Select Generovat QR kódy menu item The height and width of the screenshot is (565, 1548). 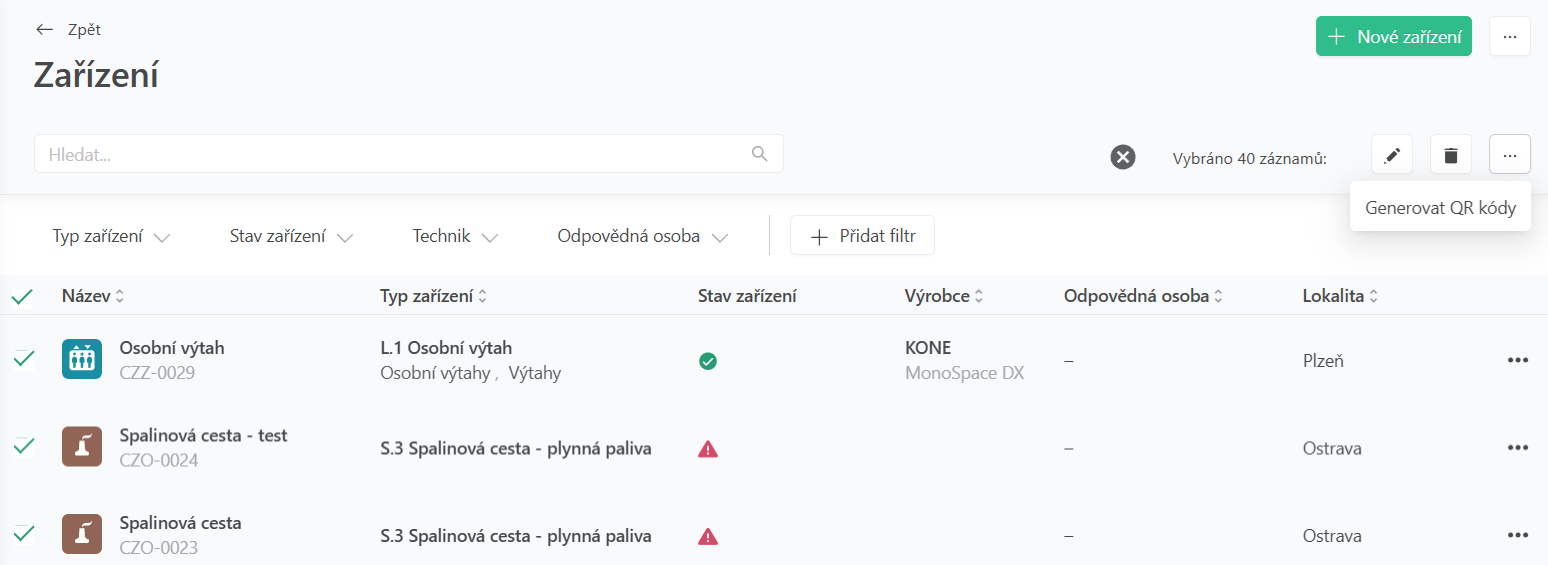click(x=1440, y=208)
